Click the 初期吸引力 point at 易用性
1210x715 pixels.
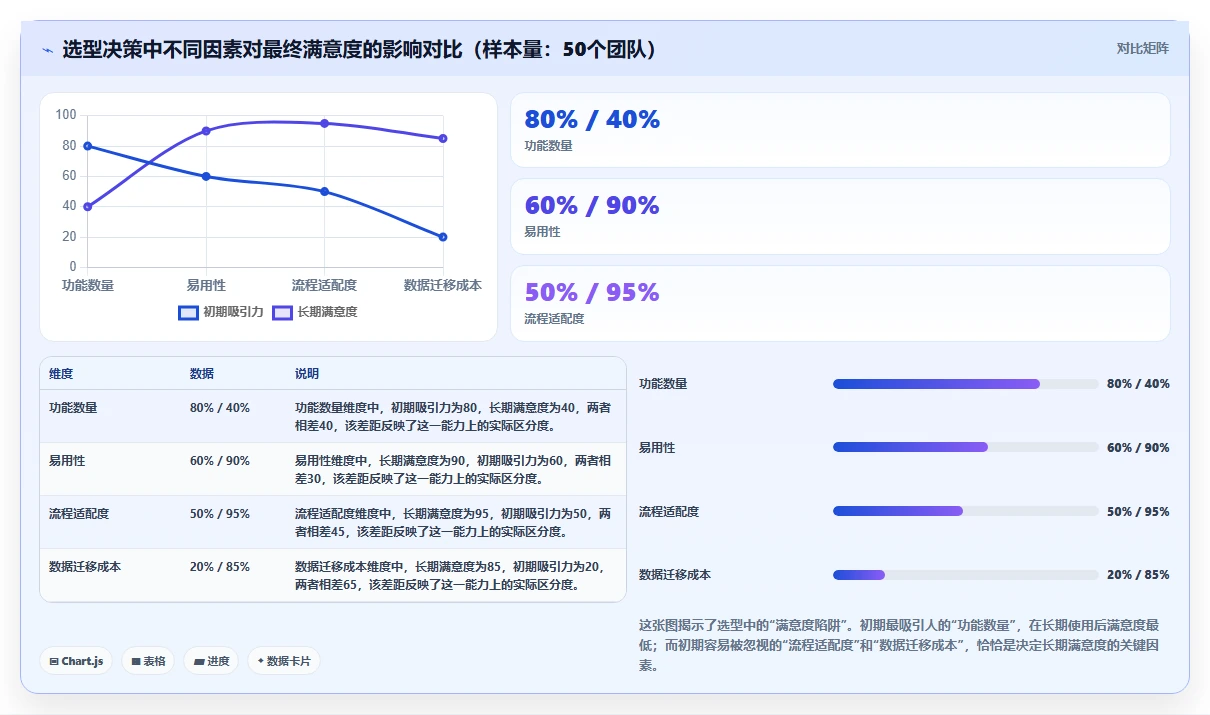pos(206,176)
